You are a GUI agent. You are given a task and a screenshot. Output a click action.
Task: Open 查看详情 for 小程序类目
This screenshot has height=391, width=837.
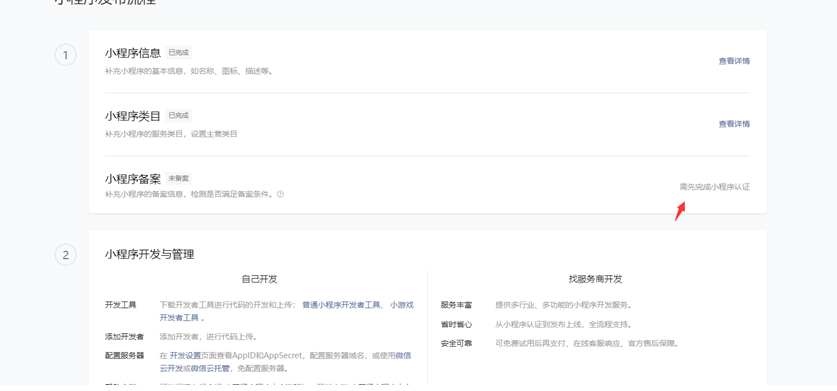(734, 124)
